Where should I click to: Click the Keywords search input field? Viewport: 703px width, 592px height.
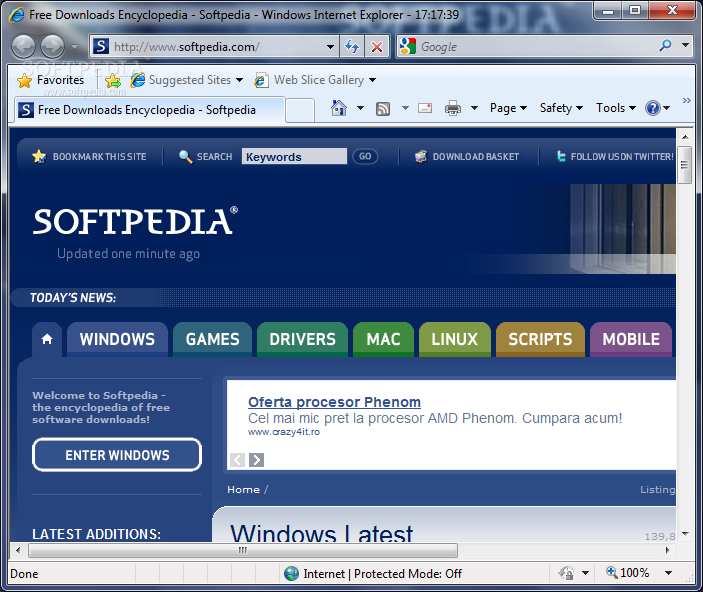294,157
